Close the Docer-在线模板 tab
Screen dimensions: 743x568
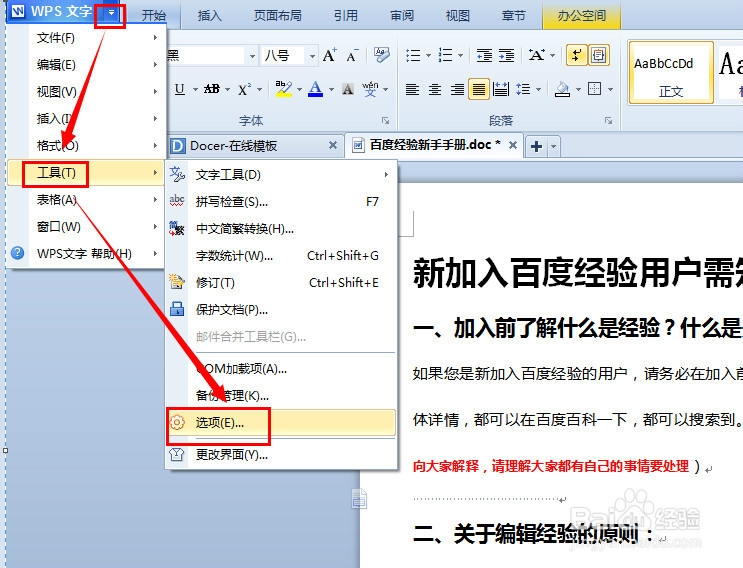[x=333, y=145]
